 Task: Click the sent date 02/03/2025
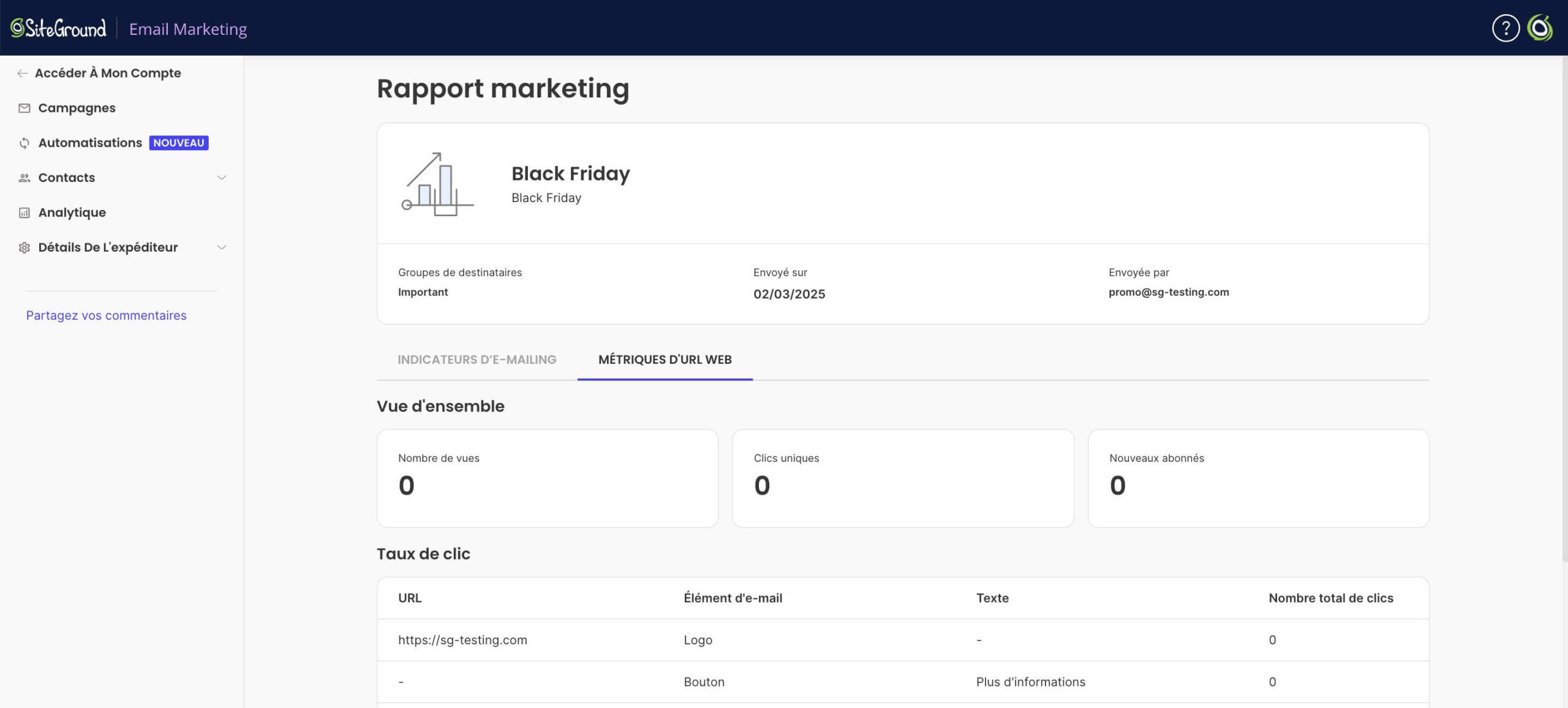click(789, 294)
